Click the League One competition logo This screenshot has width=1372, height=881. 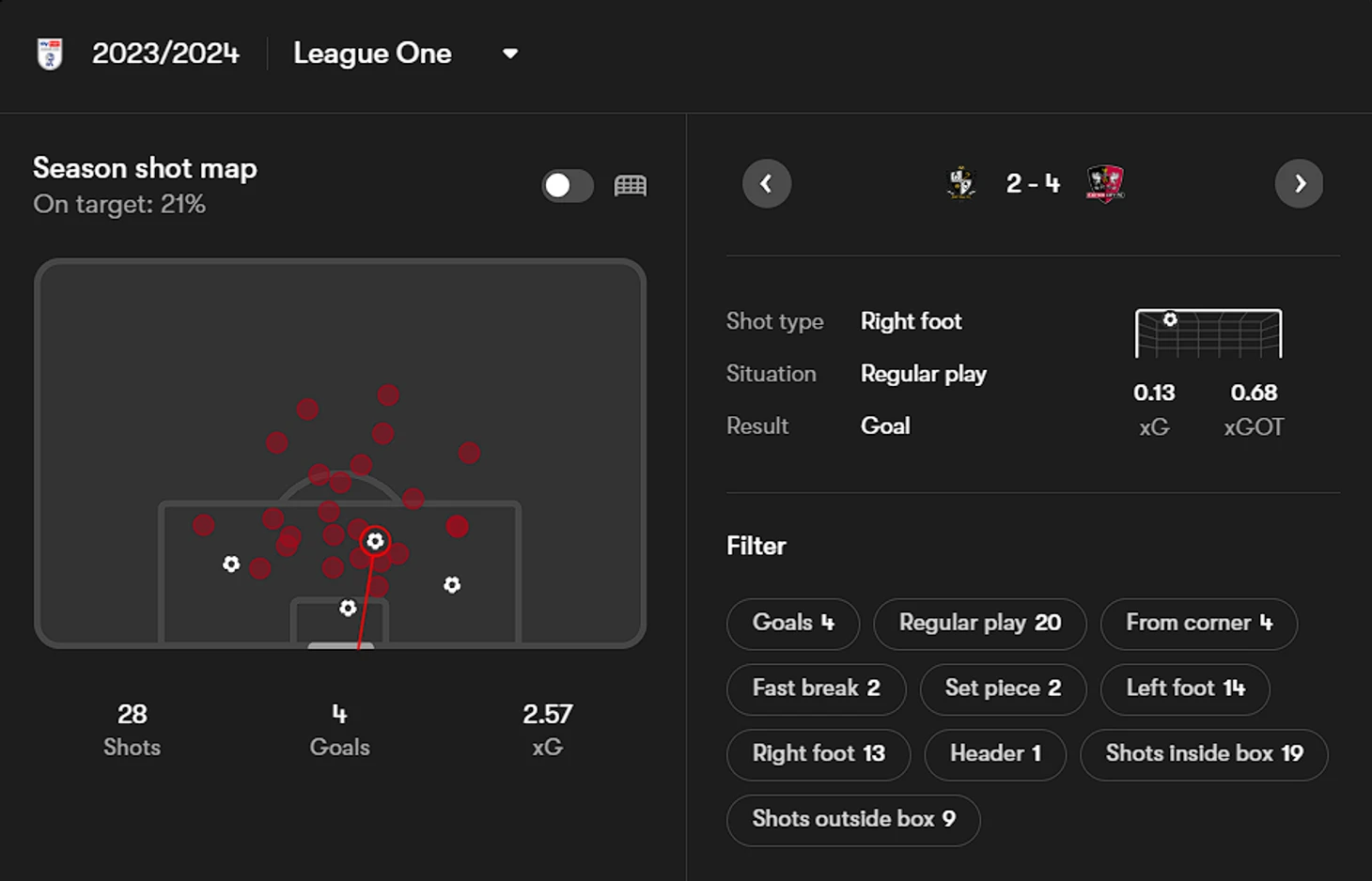pyautogui.click(x=50, y=54)
